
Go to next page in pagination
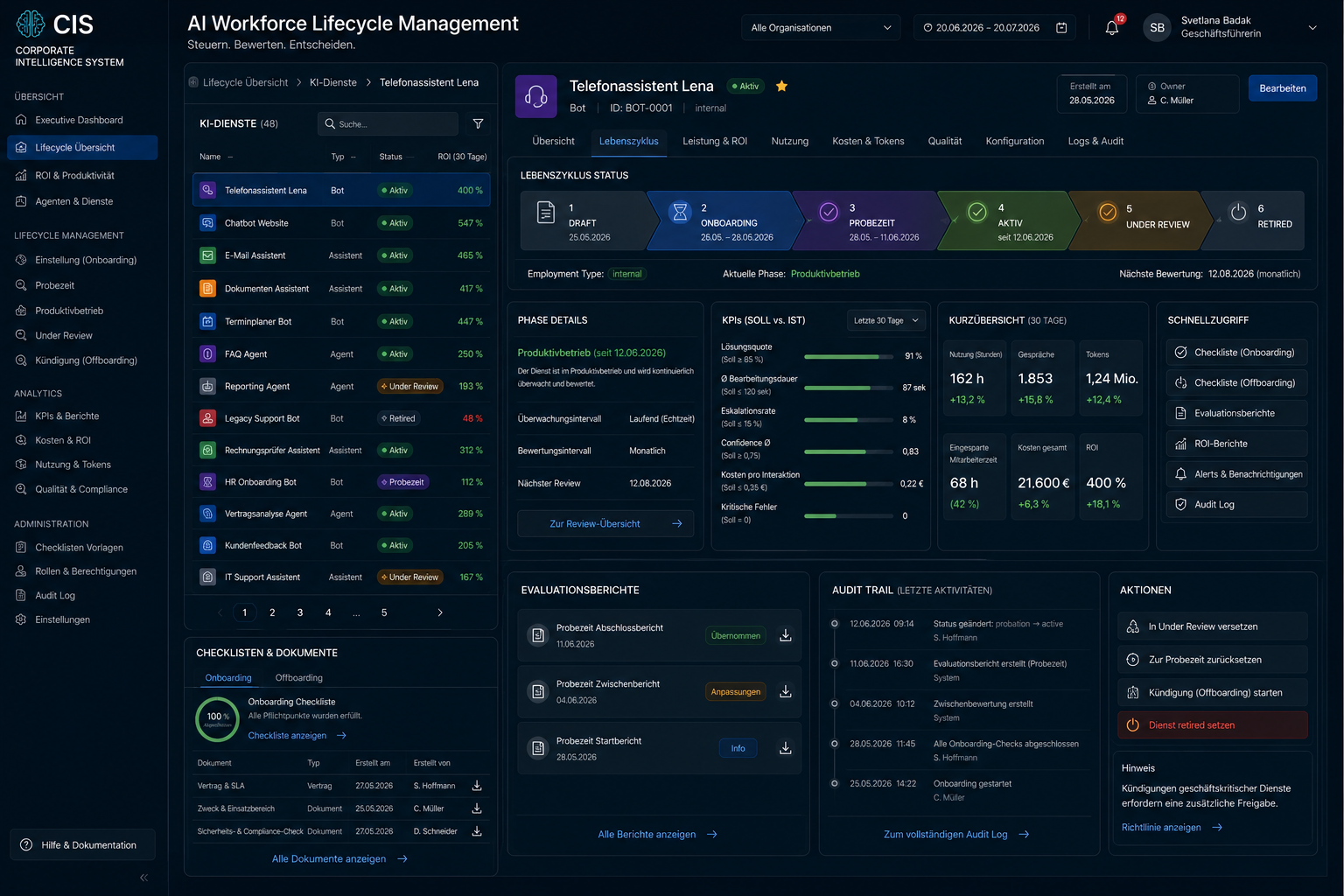[x=440, y=612]
